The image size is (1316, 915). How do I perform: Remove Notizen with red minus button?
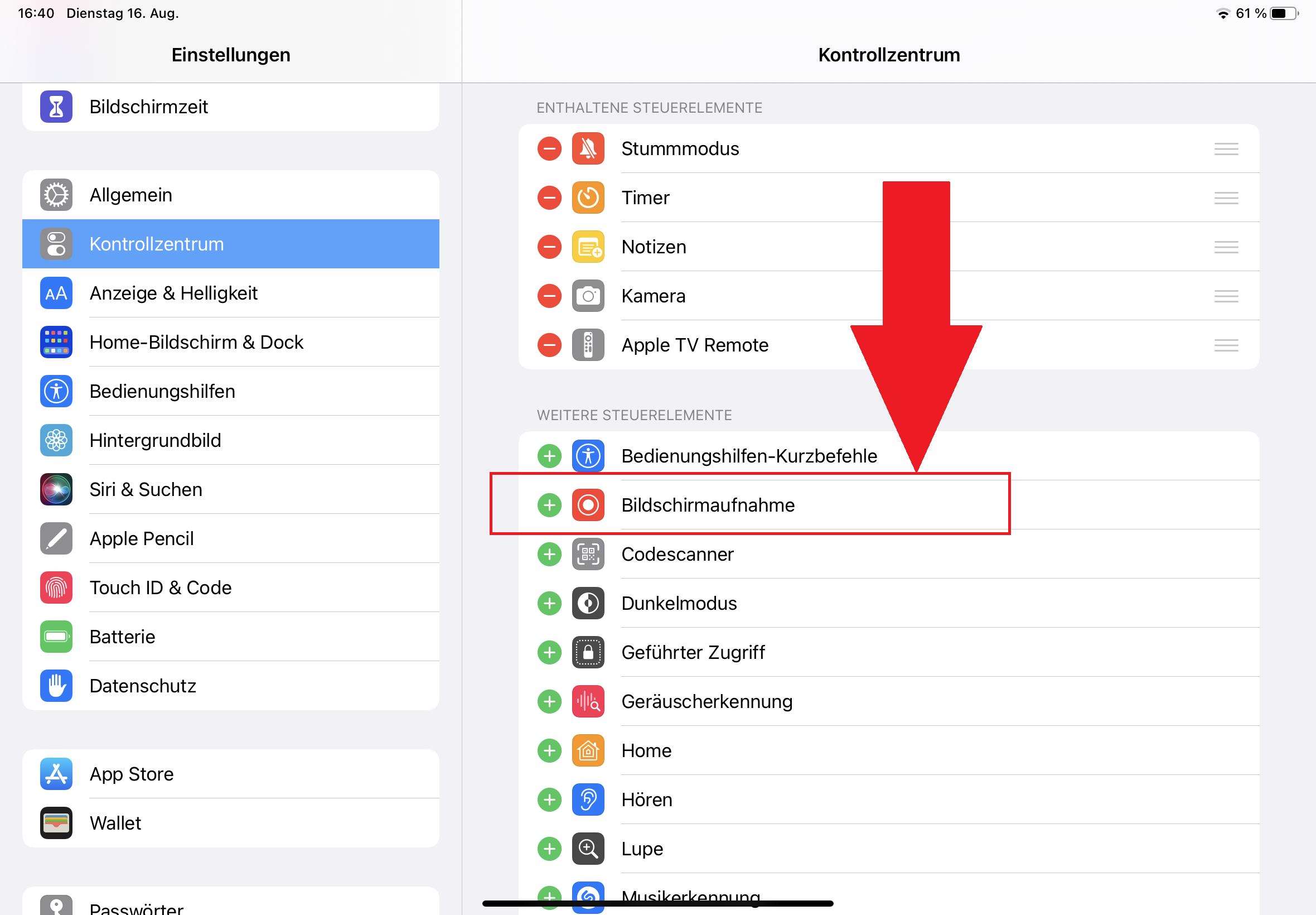pyautogui.click(x=549, y=247)
